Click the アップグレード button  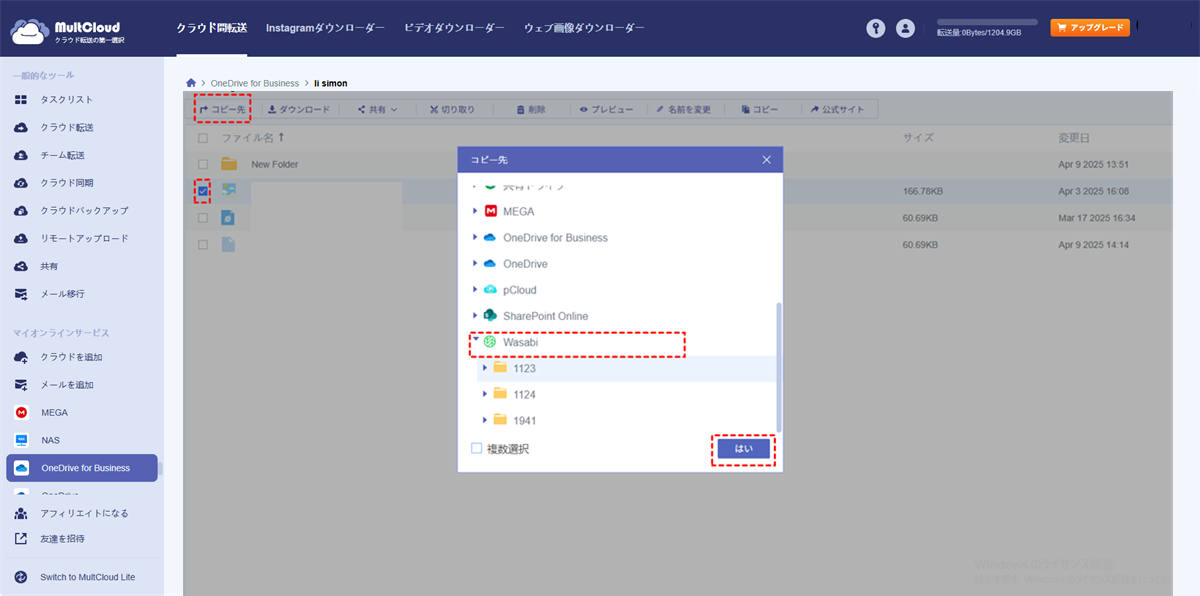[1090, 28]
